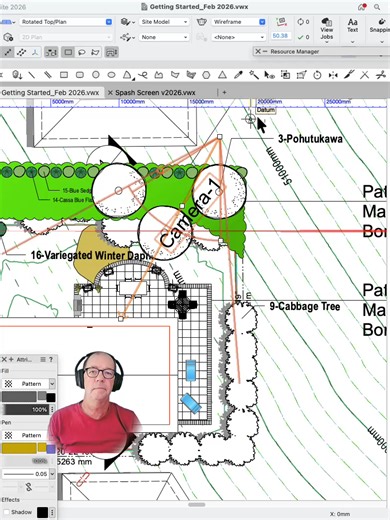Open the Rotated Top/Plan view dropdown

(x=66, y=22)
